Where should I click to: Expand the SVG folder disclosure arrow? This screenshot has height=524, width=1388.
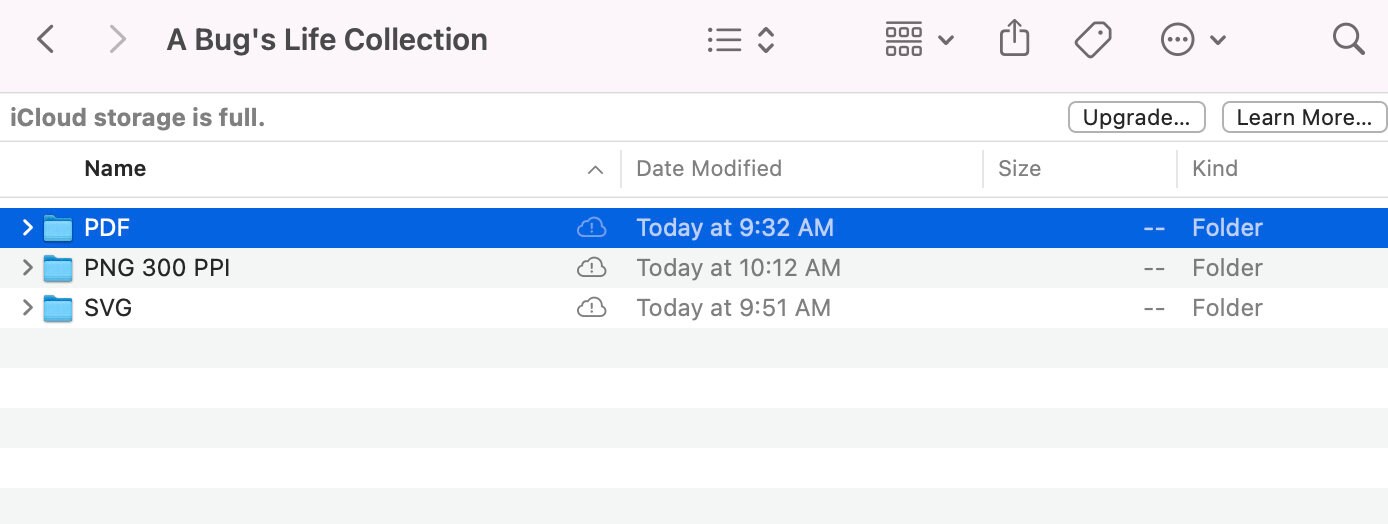tap(27, 308)
